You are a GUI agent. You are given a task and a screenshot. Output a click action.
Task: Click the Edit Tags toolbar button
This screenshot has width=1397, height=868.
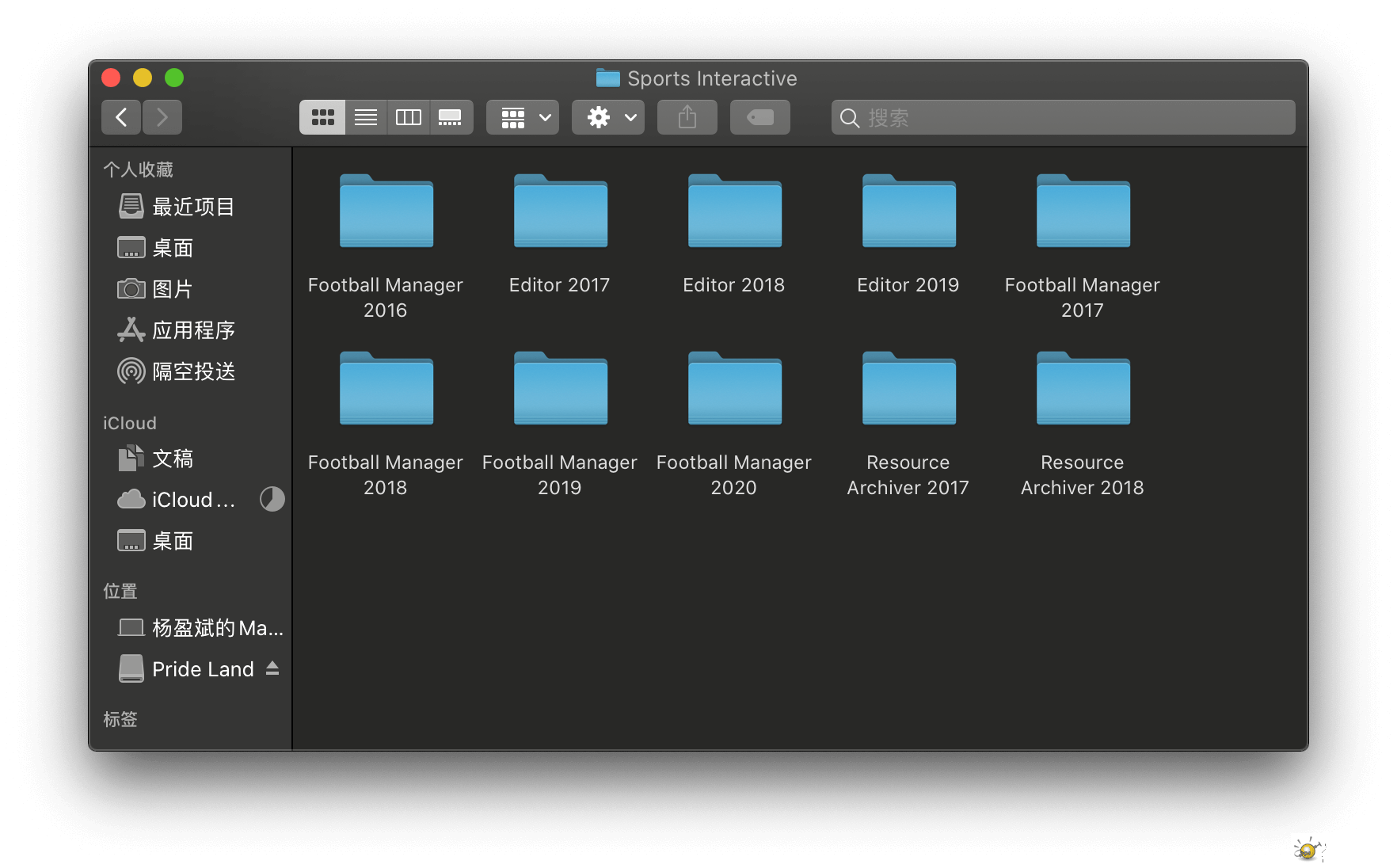(x=760, y=117)
